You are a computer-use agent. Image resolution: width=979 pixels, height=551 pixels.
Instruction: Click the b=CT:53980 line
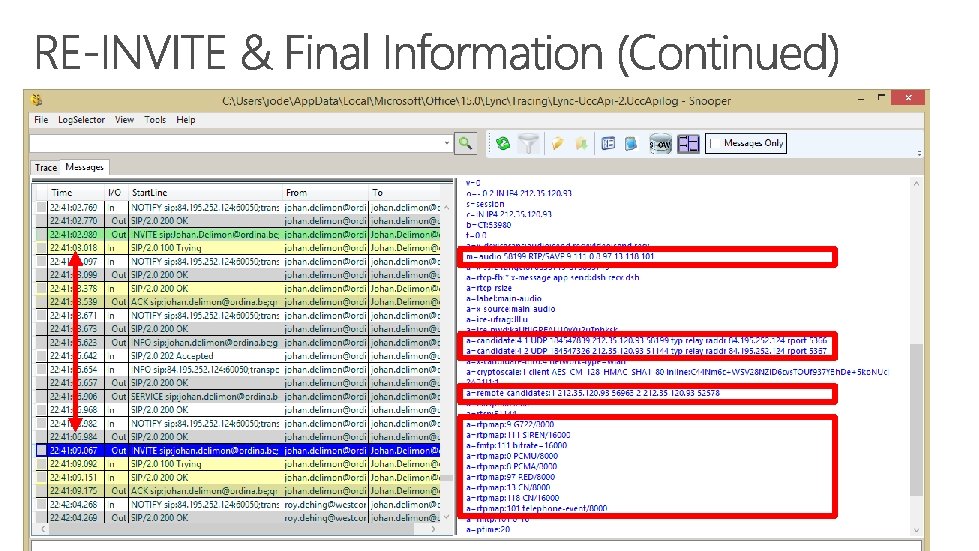pyautogui.click(x=488, y=225)
